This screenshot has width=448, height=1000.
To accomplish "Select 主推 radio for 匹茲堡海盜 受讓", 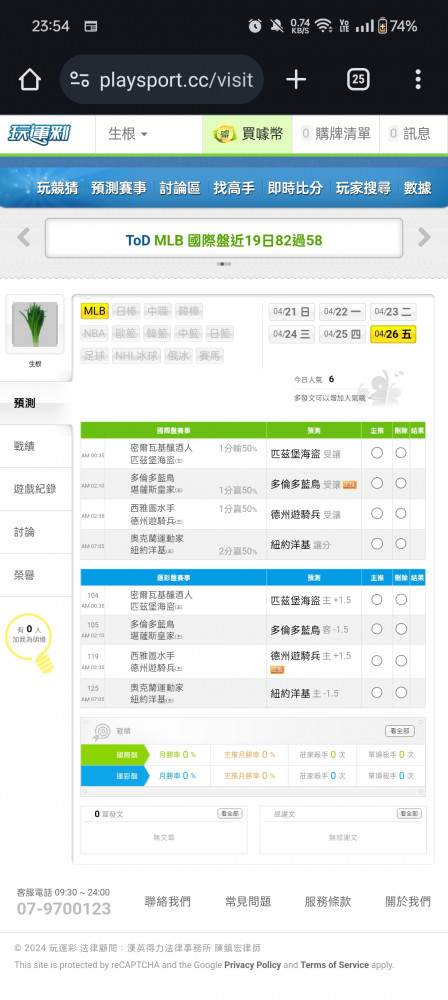I will tap(377, 452).
